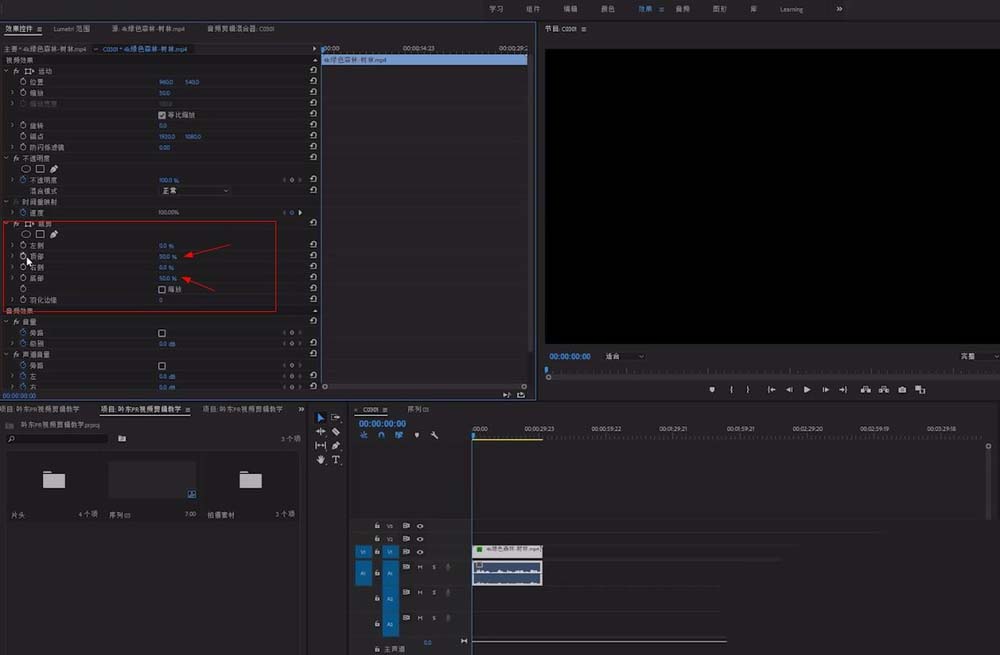The image size is (1000, 655).
Task: Toggle snap magnet in timeline
Action: pos(381,436)
